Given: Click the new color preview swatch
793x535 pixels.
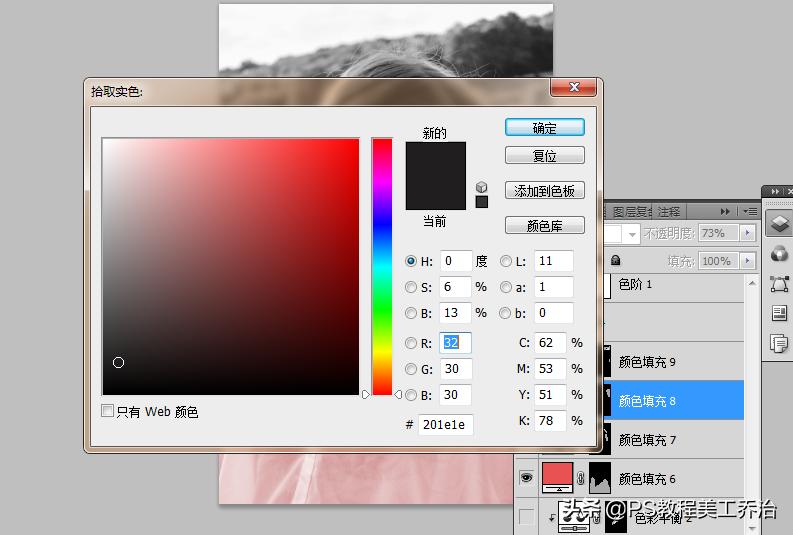Looking at the screenshot, I should click(436, 159).
